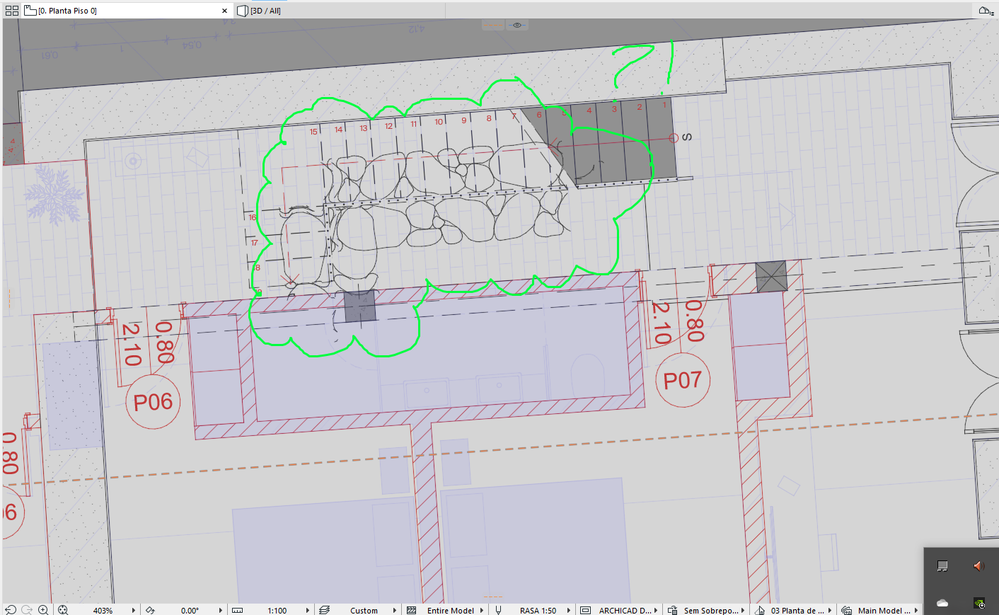This screenshot has width=999, height=615.
Task: Click the renovation filter icon
Action: pos(759,611)
